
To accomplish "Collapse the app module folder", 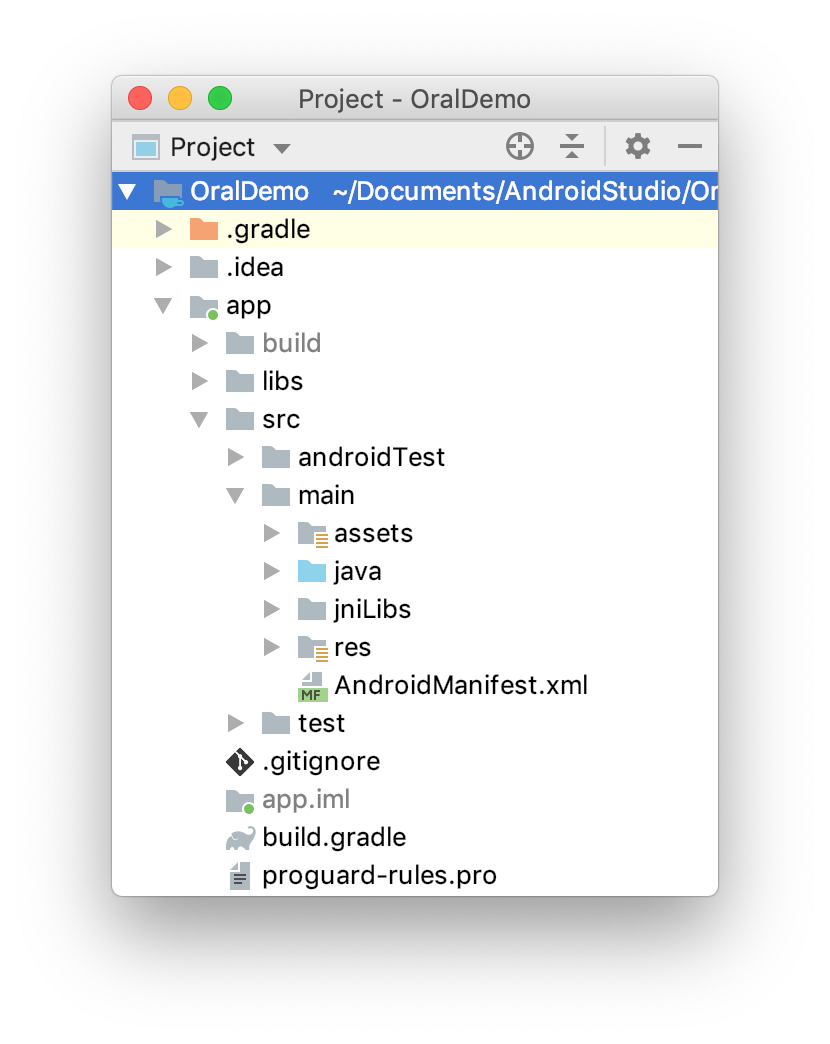I will click(164, 306).
